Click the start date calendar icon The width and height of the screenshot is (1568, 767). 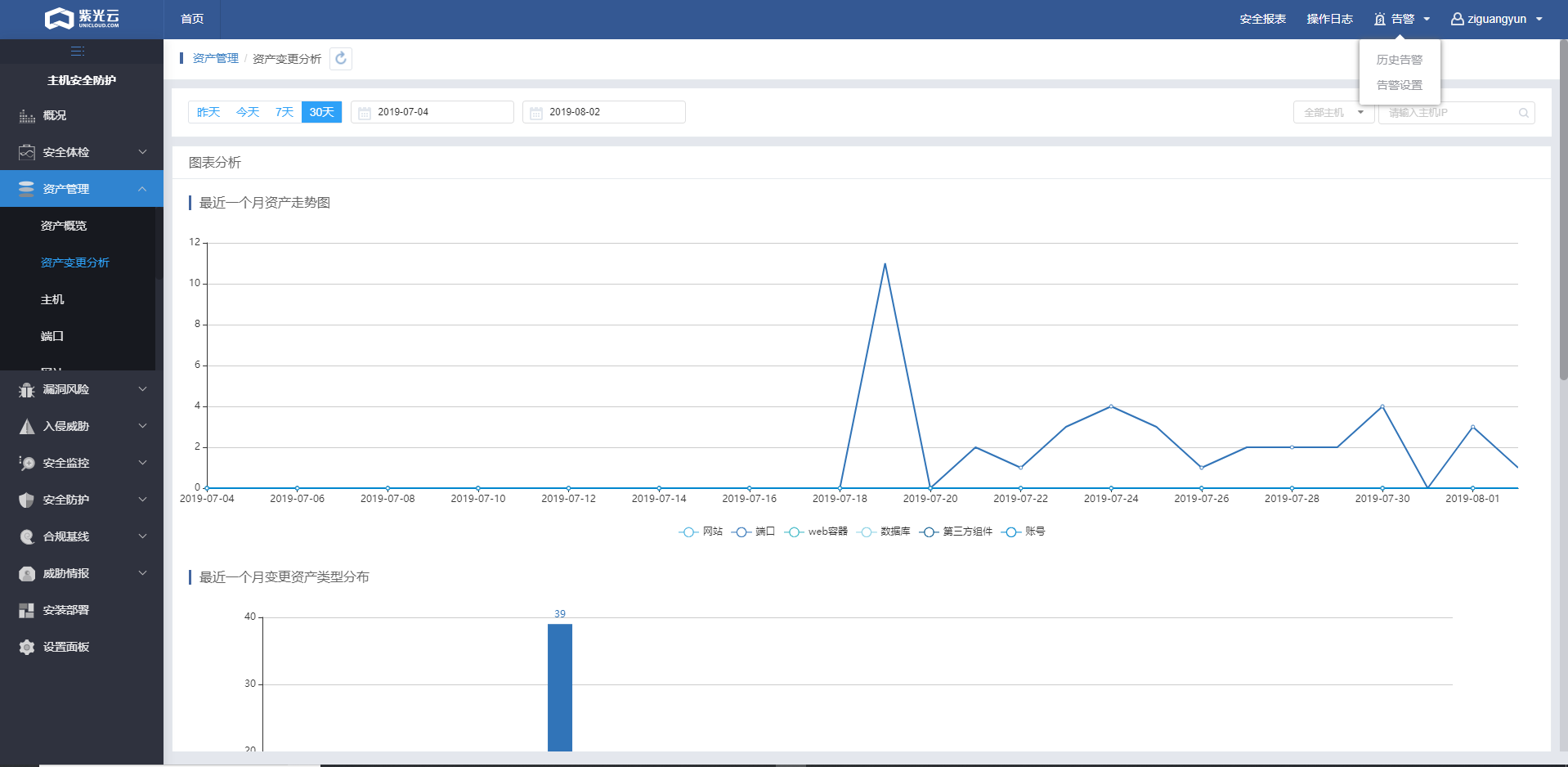(365, 113)
